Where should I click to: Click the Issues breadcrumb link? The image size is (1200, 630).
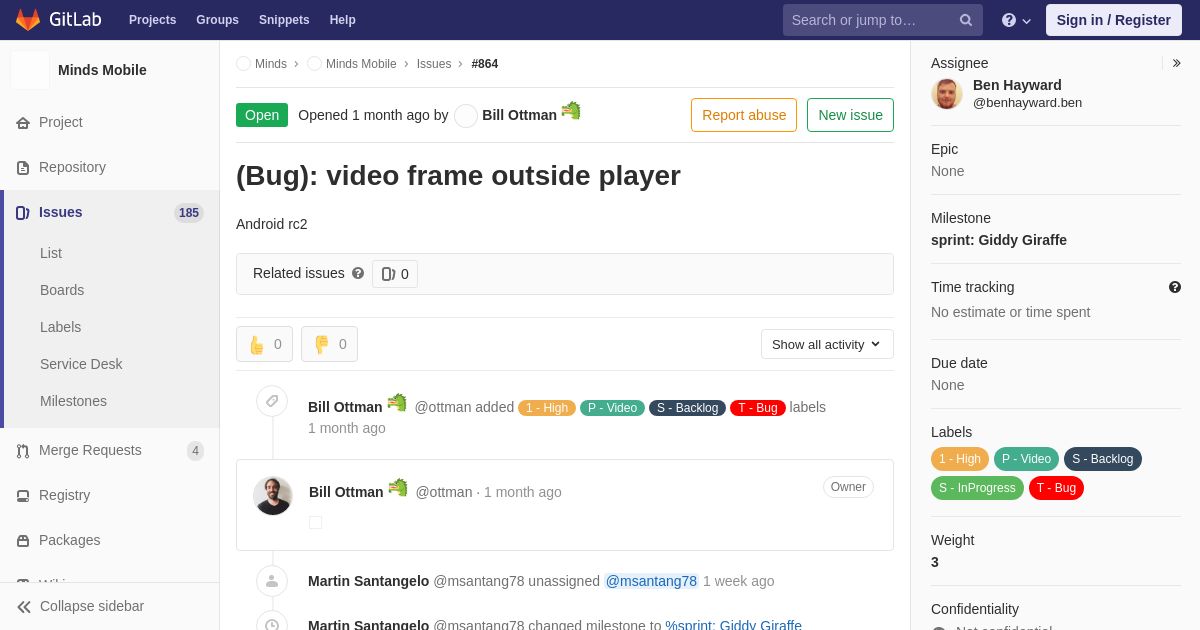tap(434, 64)
